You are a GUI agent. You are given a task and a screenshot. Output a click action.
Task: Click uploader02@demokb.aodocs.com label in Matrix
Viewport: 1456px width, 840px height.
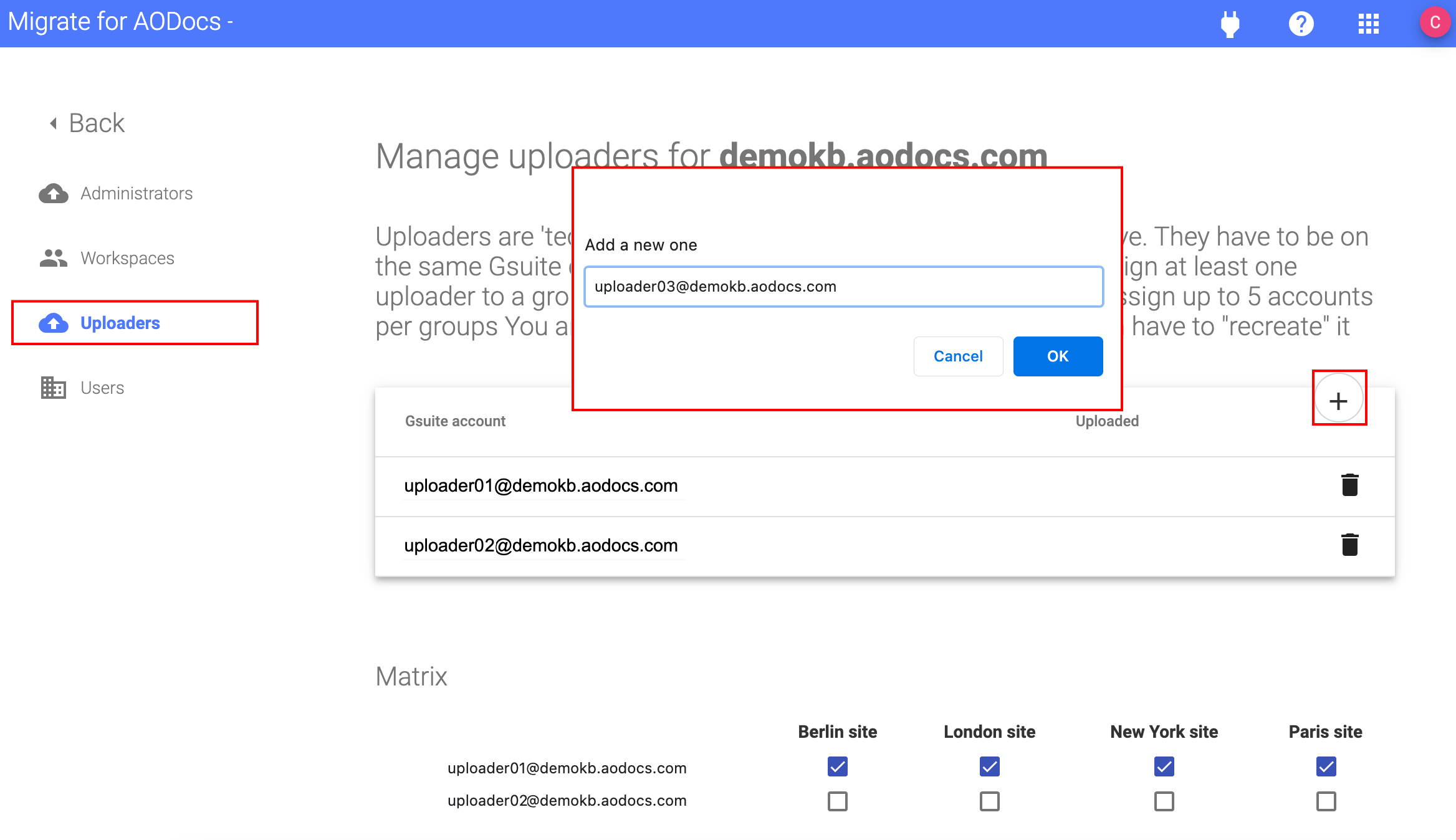567,800
